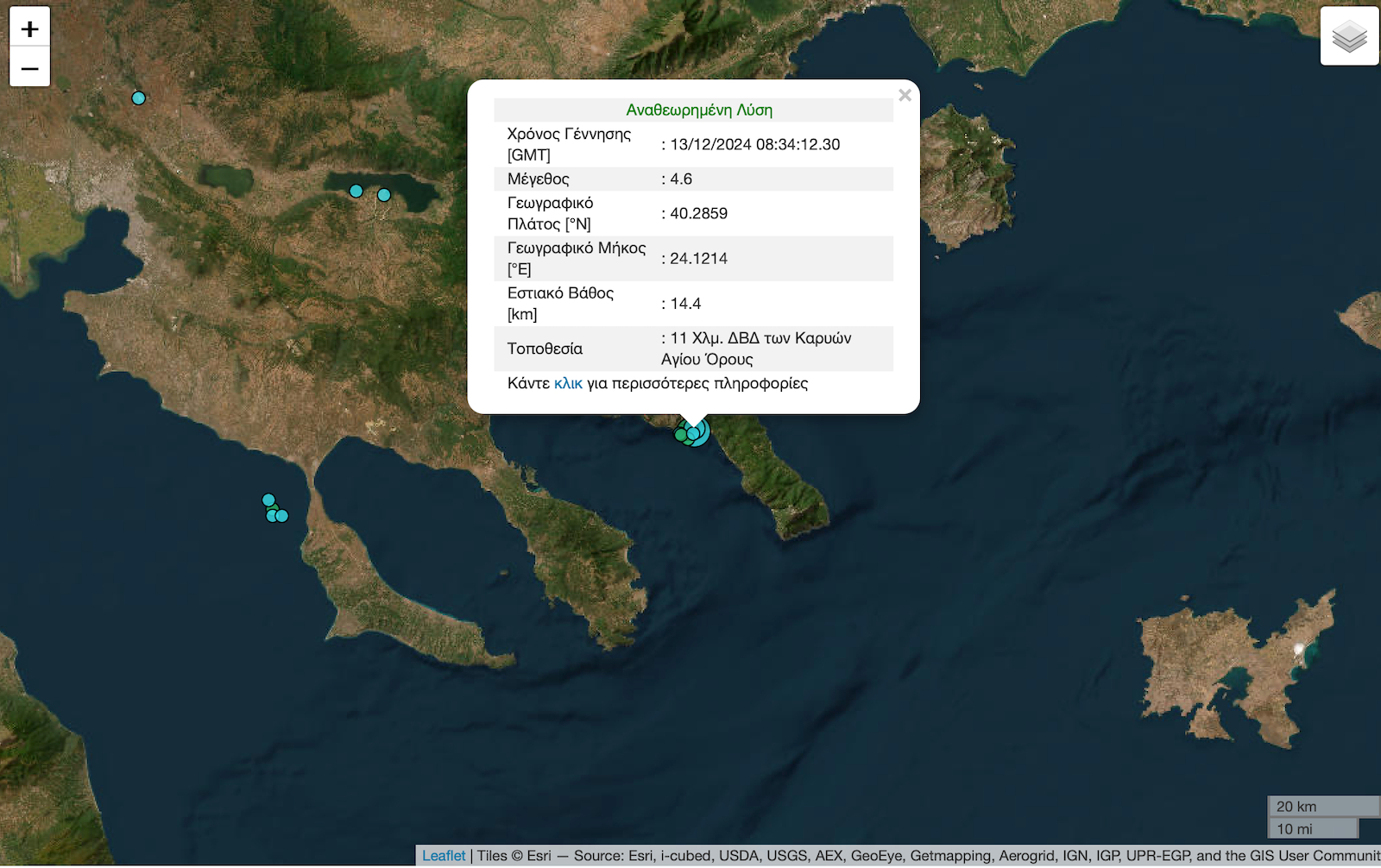The height and width of the screenshot is (868, 1381).
Task: Click the isolated cyan marker in the far northwest
Action: pos(138,98)
